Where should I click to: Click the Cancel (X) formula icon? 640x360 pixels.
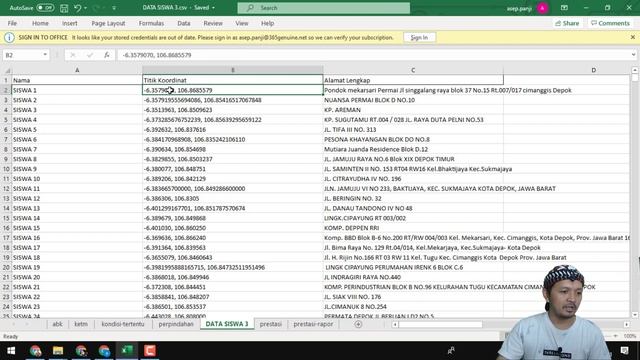click(x=73, y=55)
